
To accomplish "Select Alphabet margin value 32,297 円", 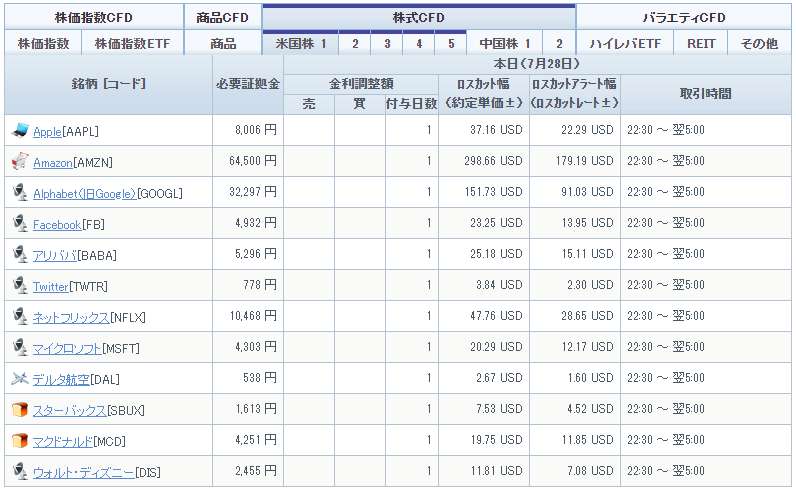I will [x=253, y=192].
